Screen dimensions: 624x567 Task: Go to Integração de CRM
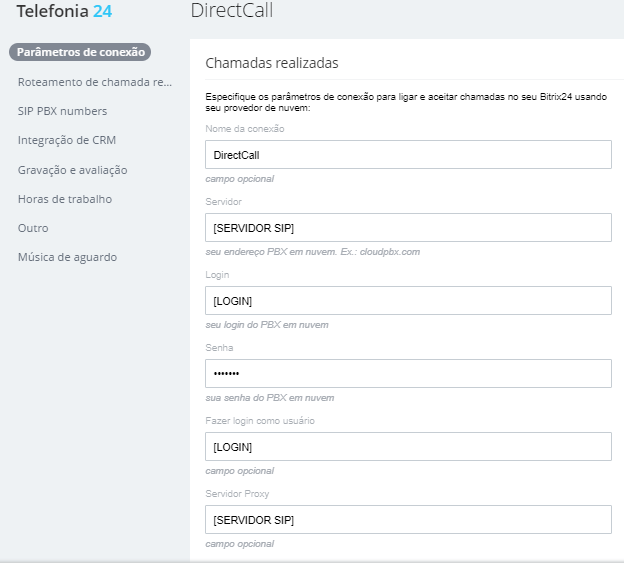[x=67, y=140]
